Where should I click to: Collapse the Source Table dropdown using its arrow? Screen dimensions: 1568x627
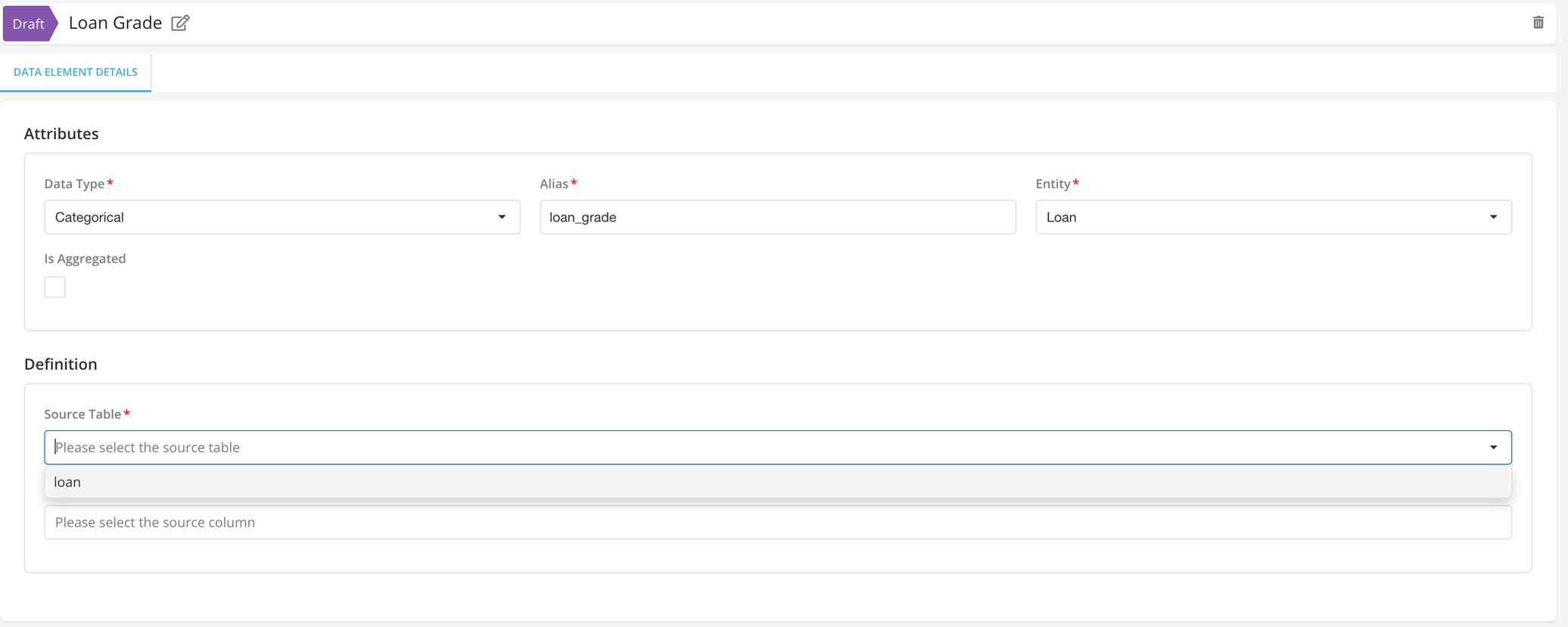point(1493,448)
